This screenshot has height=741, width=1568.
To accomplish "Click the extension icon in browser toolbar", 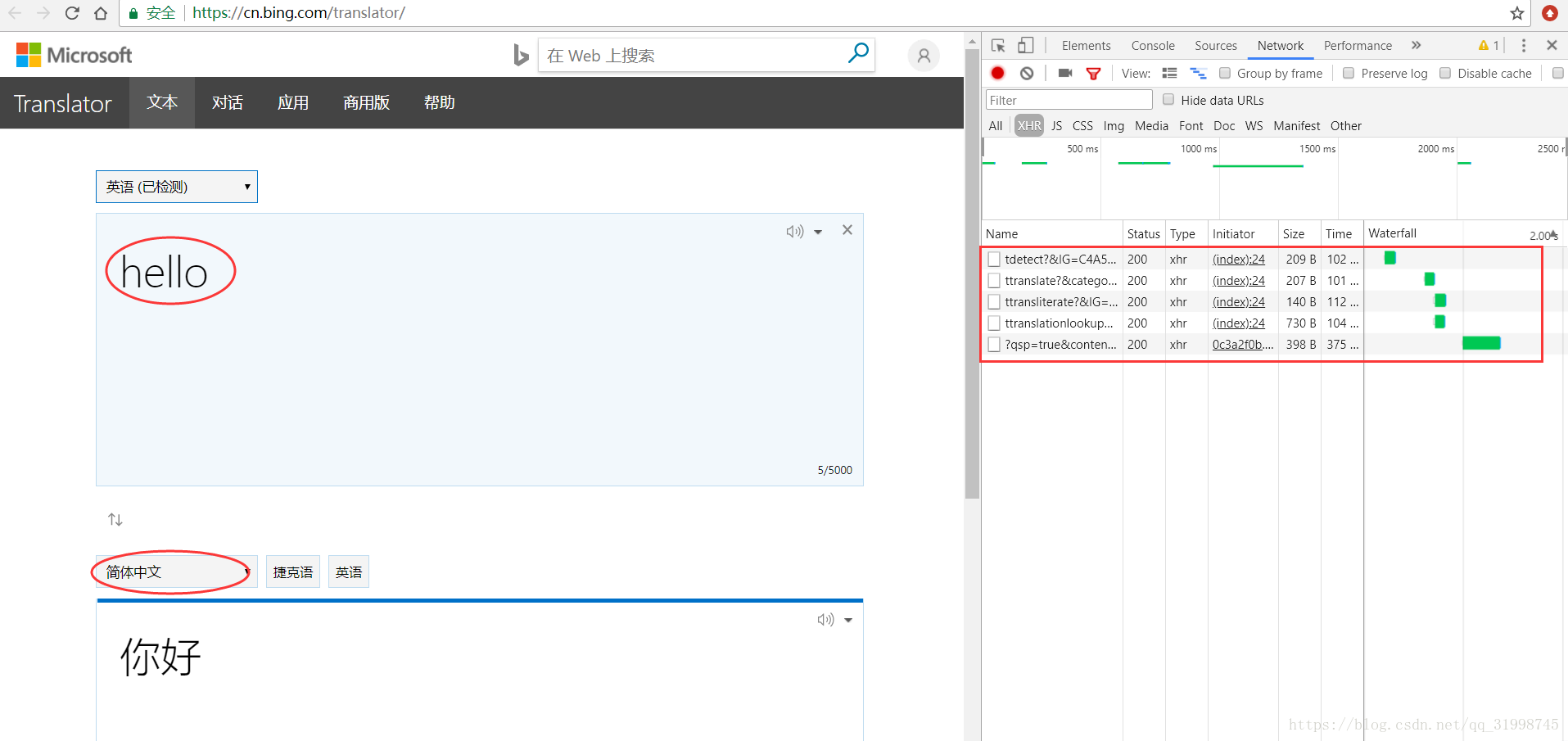I will click(x=1550, y=13).
